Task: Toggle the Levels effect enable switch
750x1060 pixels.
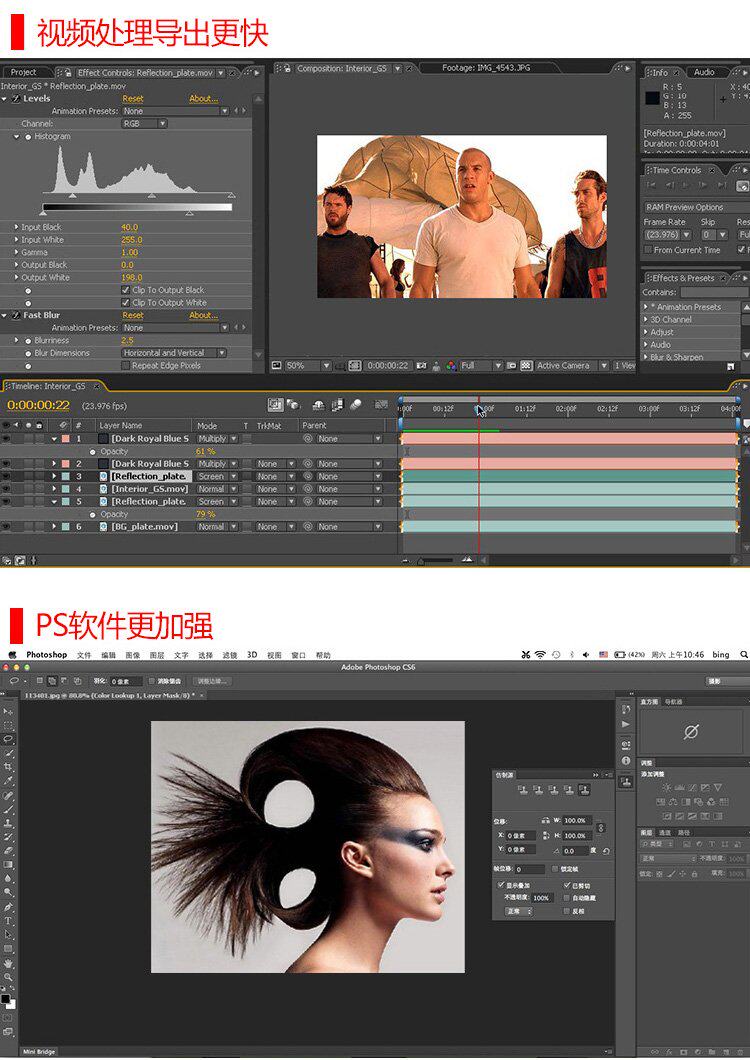Action: click(x=16, y=99)
